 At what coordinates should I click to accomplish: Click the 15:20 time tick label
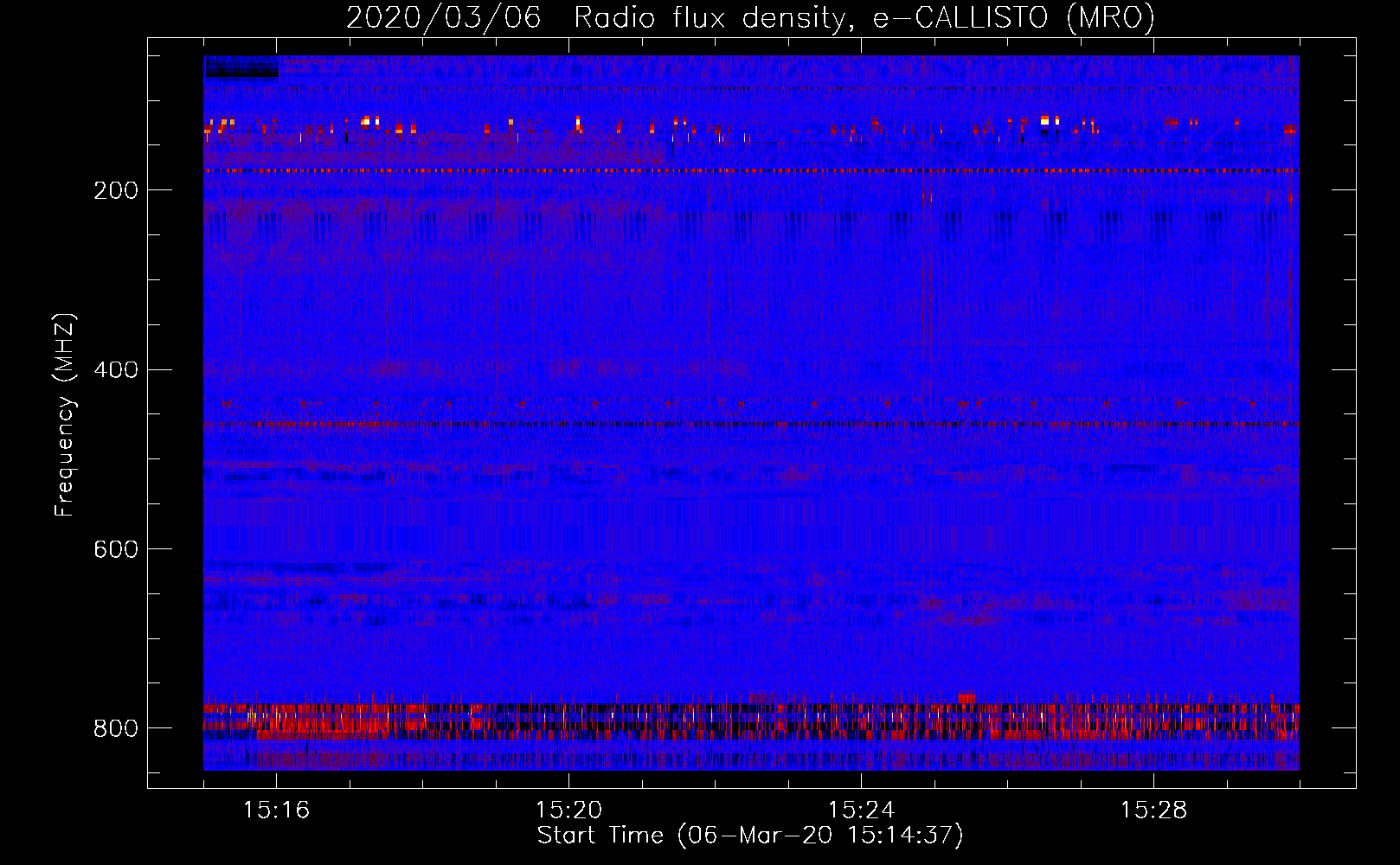[x=568, y=810]
